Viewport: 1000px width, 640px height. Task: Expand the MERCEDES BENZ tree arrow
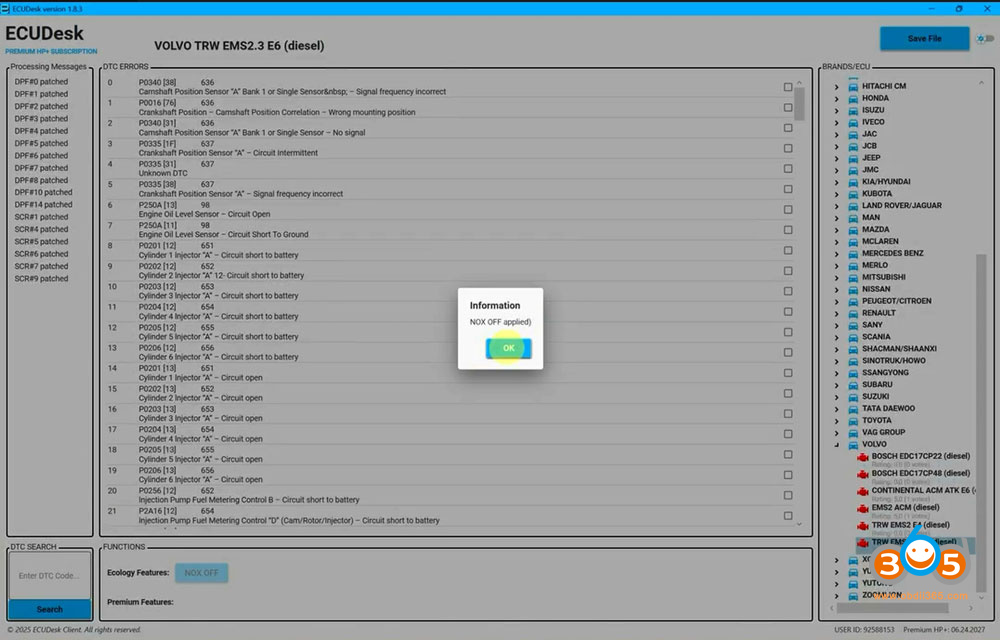click(x=837, y=253)
